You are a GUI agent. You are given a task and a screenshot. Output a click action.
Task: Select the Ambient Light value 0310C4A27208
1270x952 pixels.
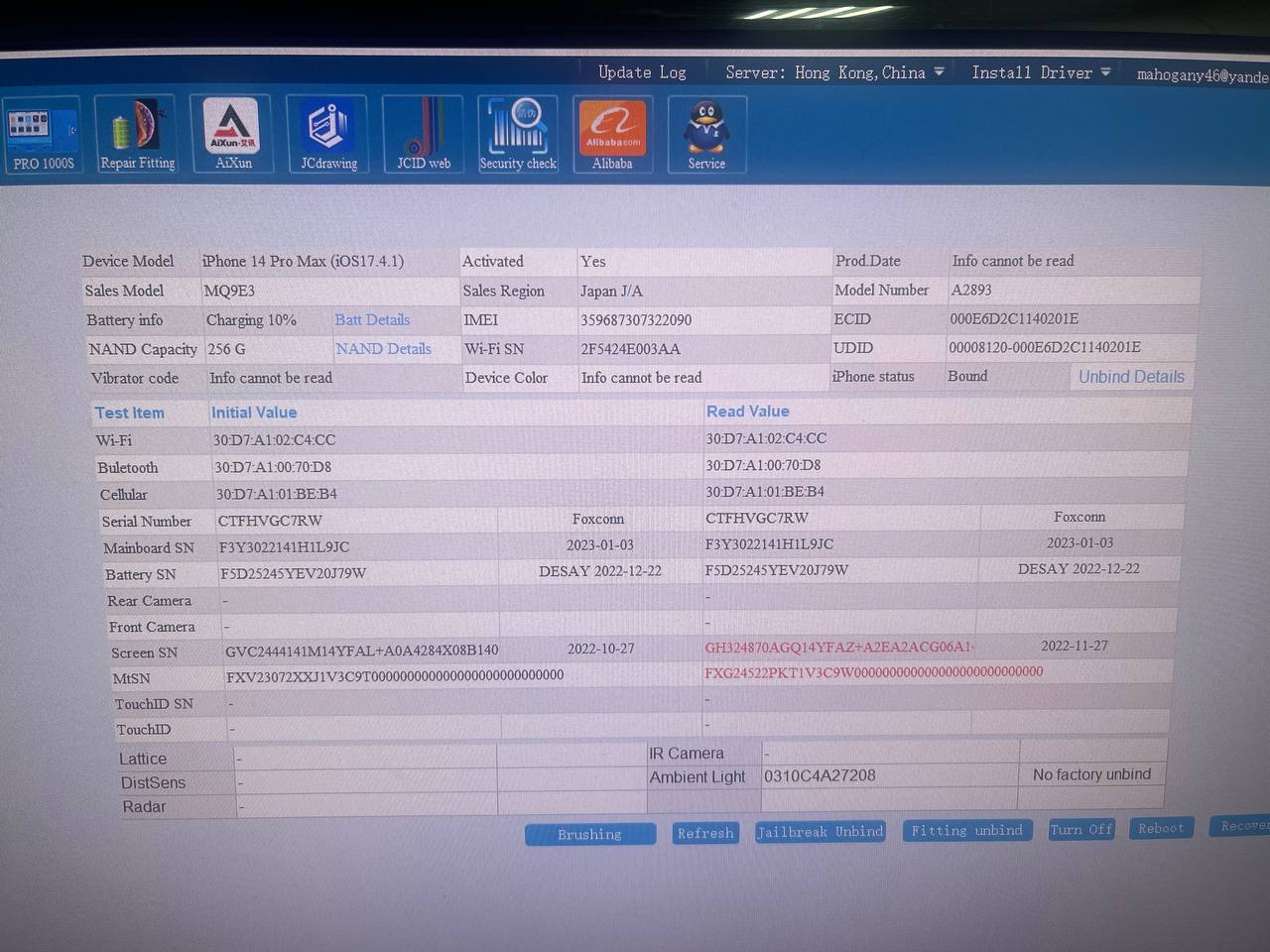pyautogui.click(x=820, y=775)
